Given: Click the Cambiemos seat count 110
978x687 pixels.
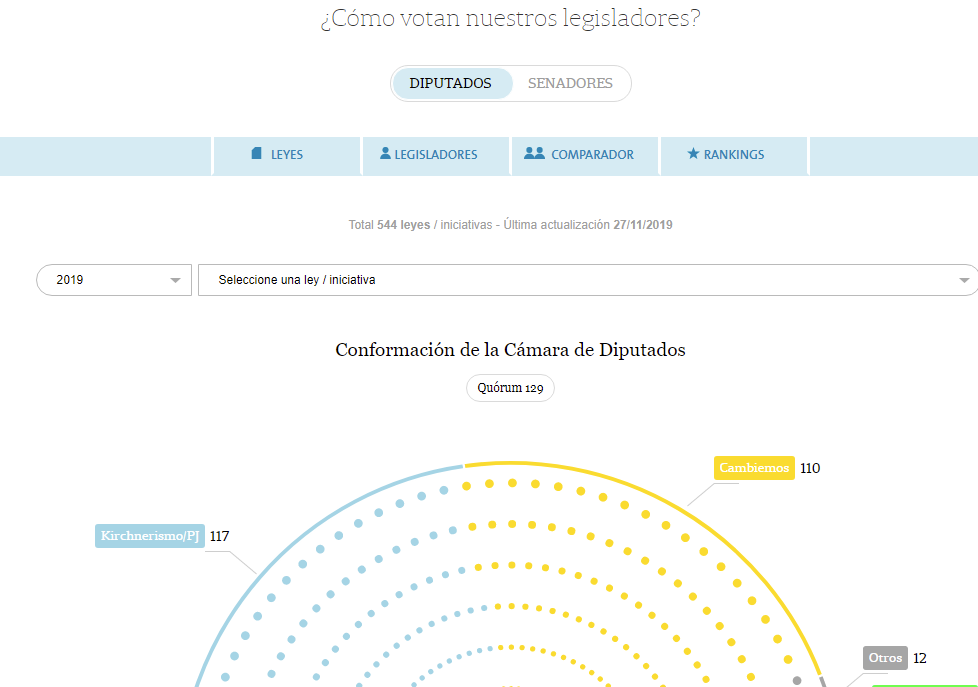Looking at the screenshot, I should [x=810, y=469].
